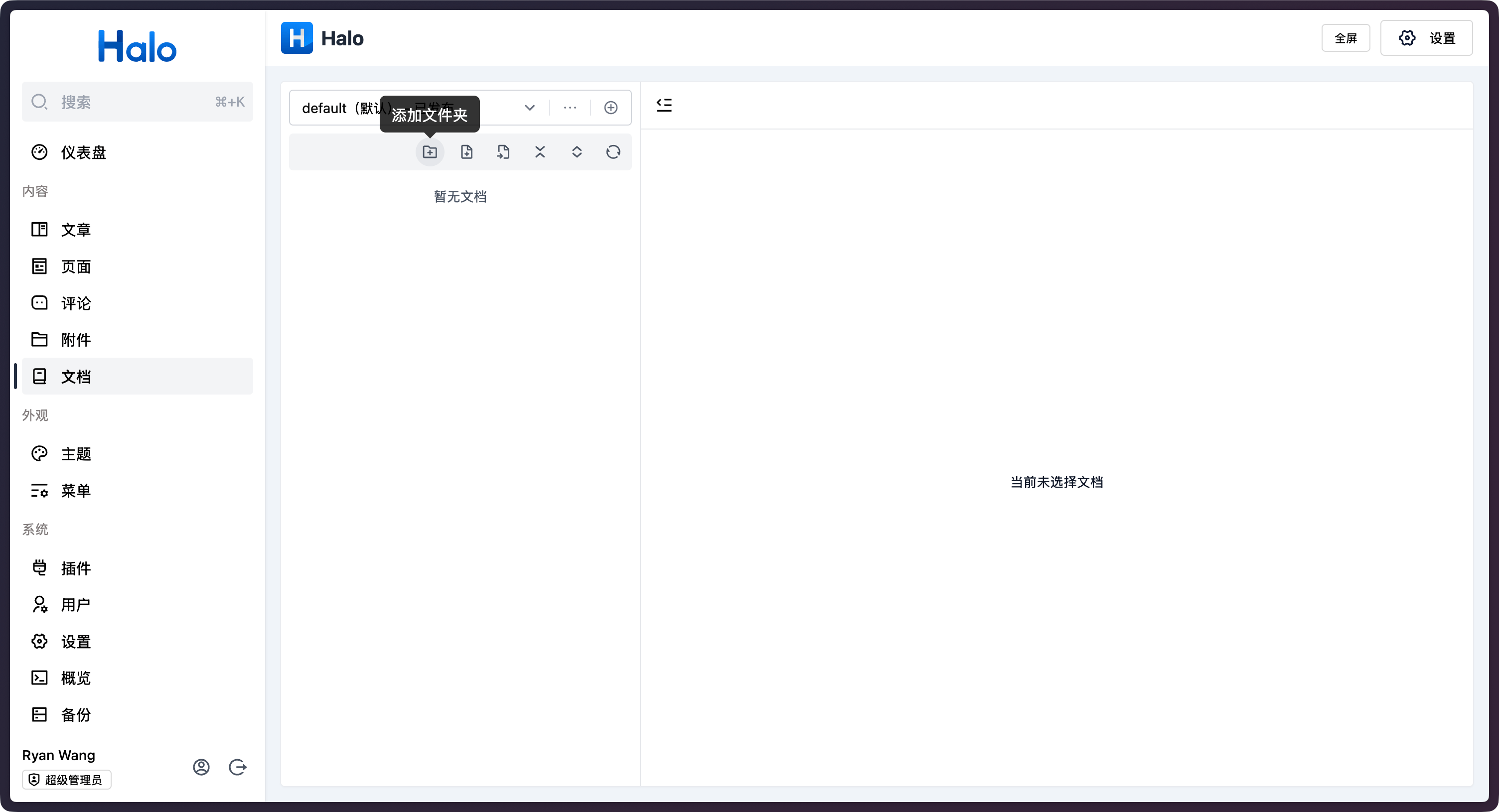Click the dropdown chevron arrow
Image resolution: width=1499 pixels, height=812 pixels.
click(x=530, y=108)
